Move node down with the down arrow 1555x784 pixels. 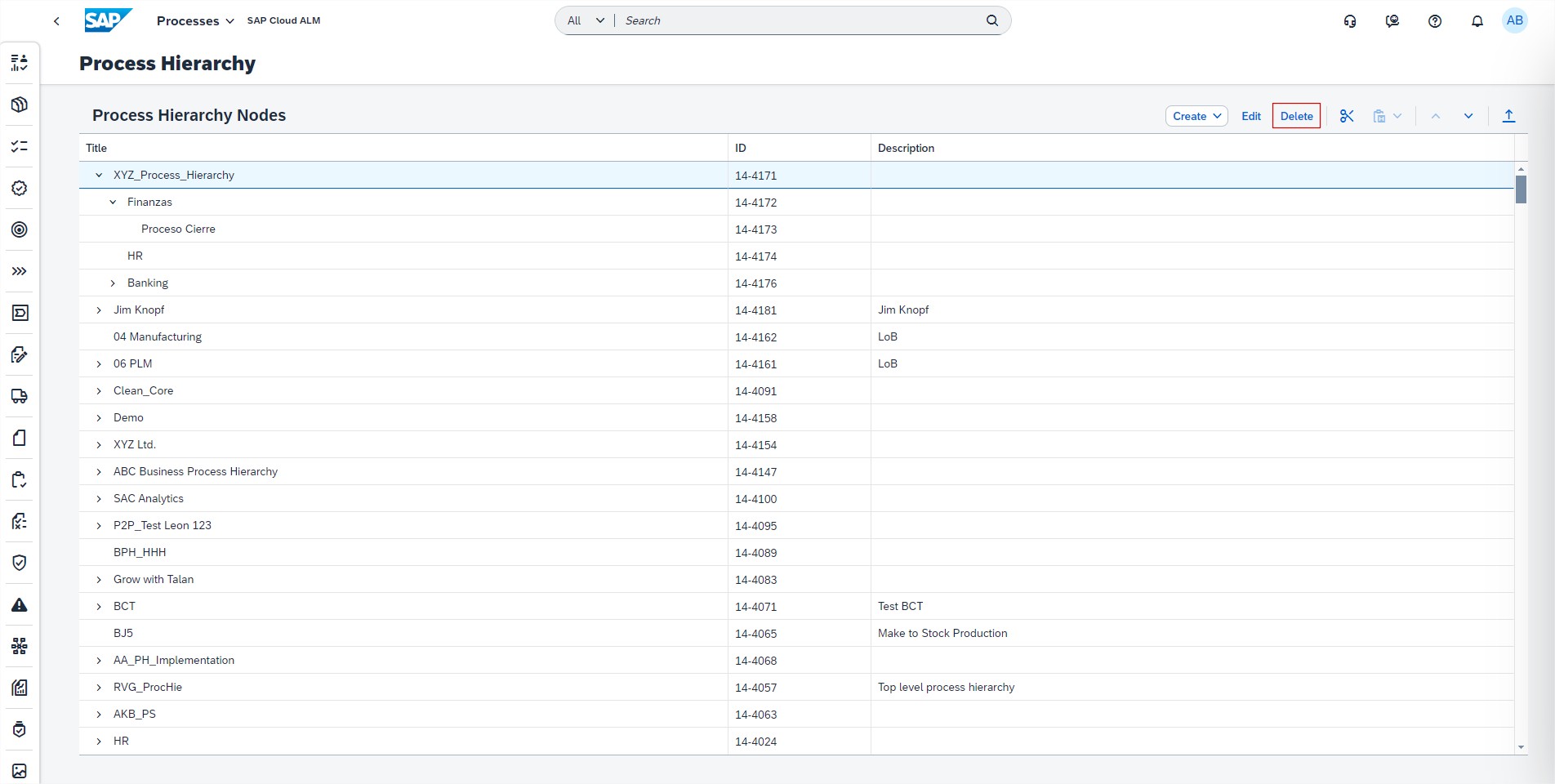click(1468, 116)
